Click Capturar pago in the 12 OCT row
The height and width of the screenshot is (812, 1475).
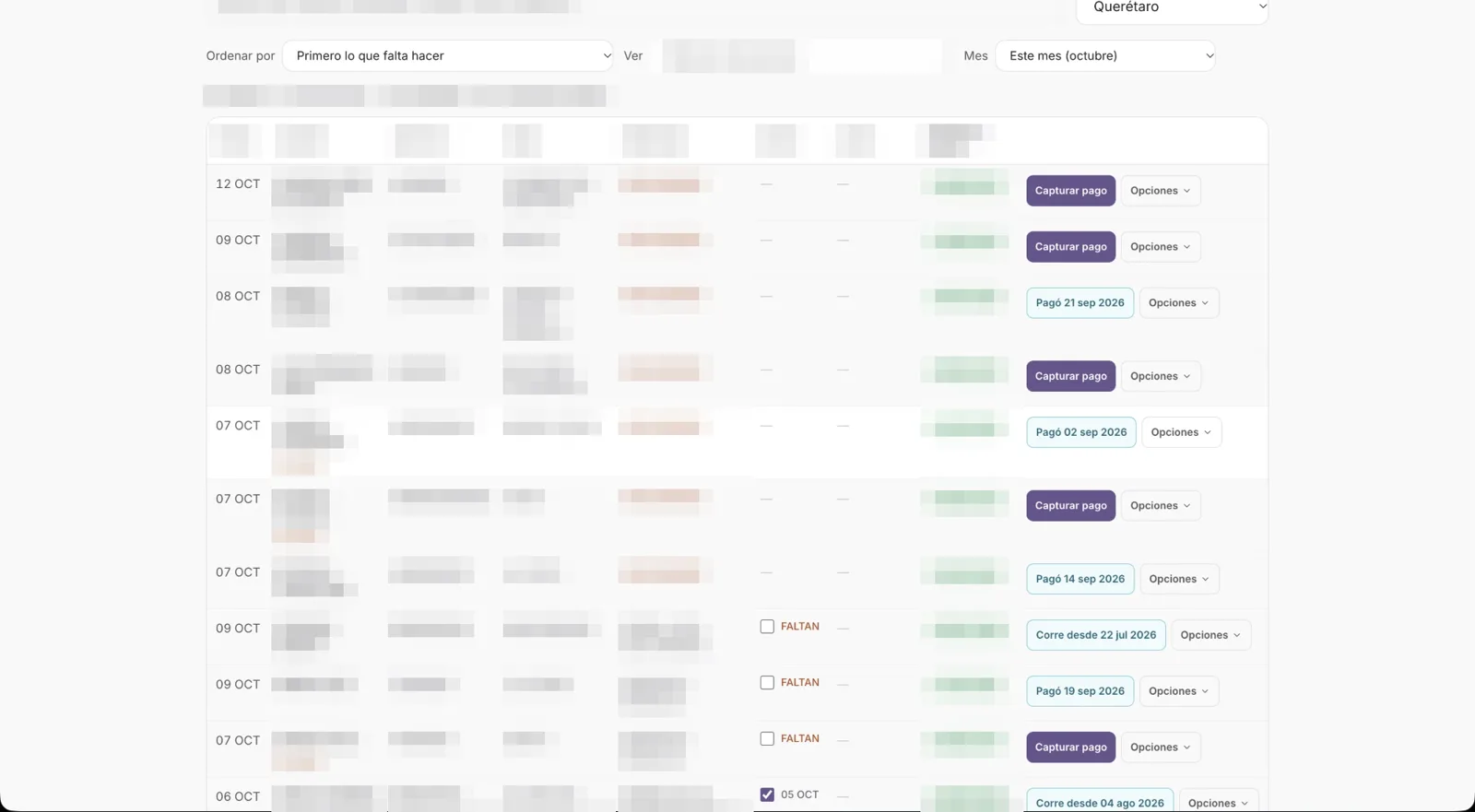pos(1070,191)
